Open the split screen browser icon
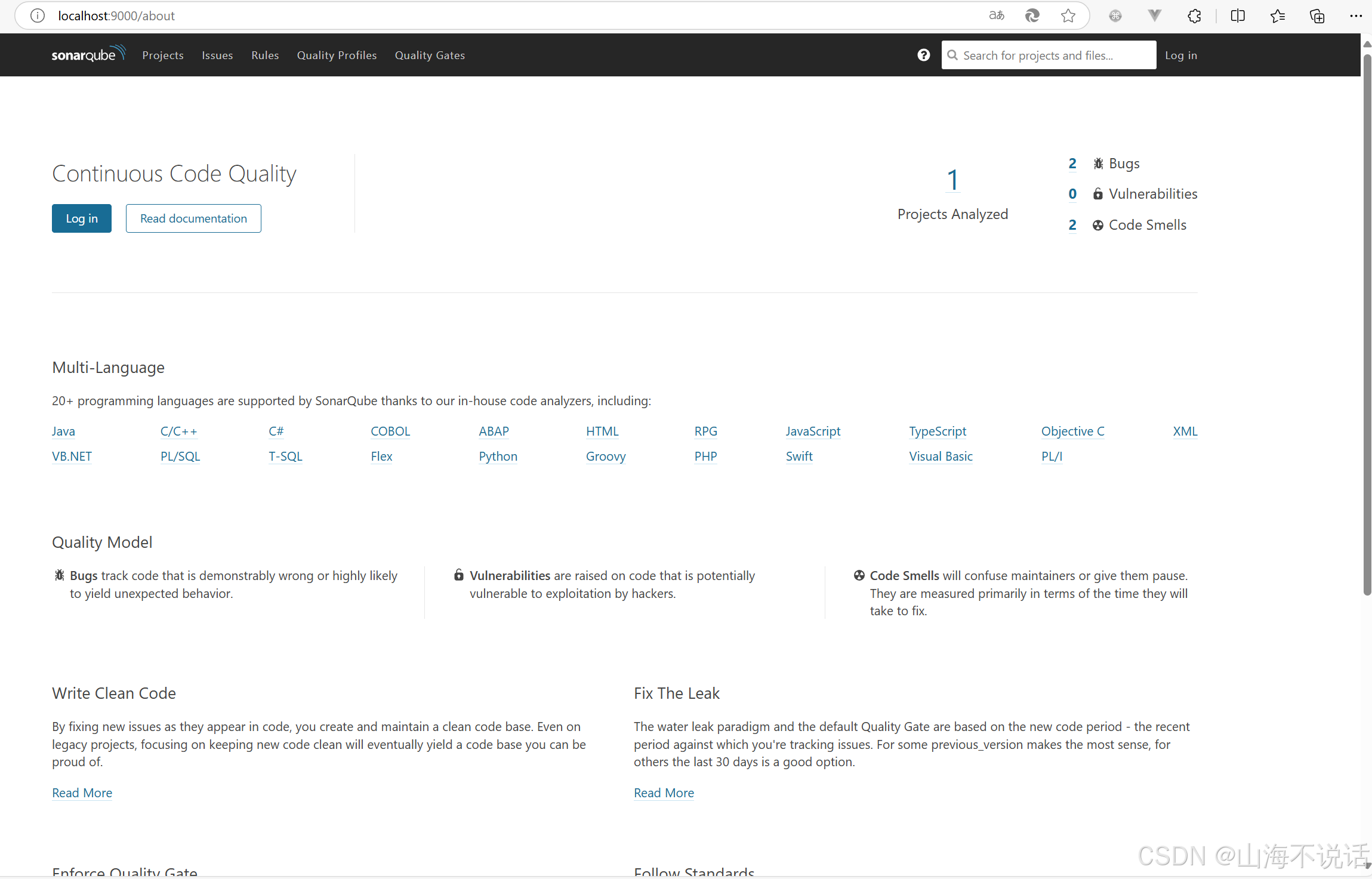Image resolution: width=1372 pixels, height=879 pixels. point(1237,16)
